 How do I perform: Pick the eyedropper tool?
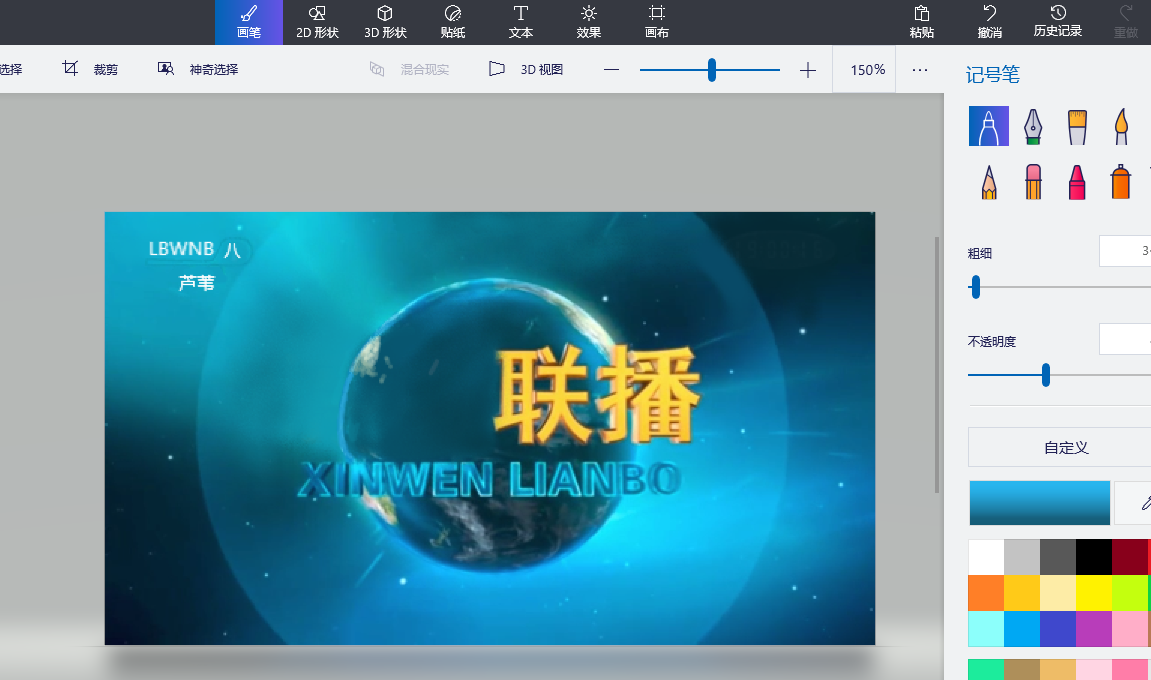[x=1133, y=503]
